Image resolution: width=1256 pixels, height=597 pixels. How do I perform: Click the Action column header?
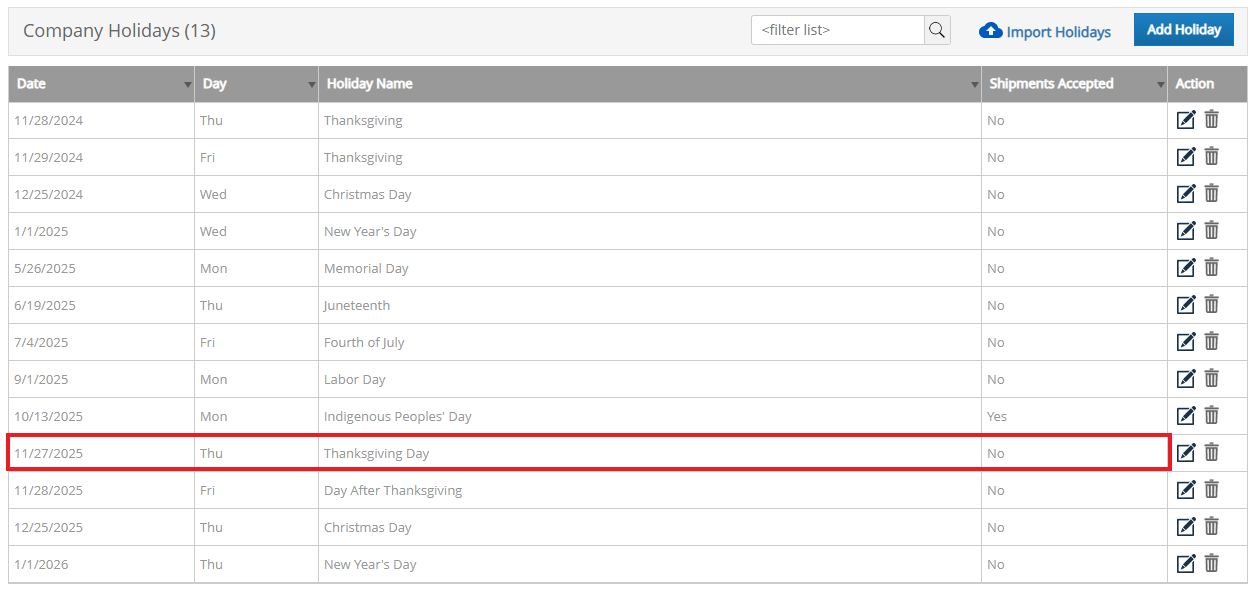[x=1207, y=84]
